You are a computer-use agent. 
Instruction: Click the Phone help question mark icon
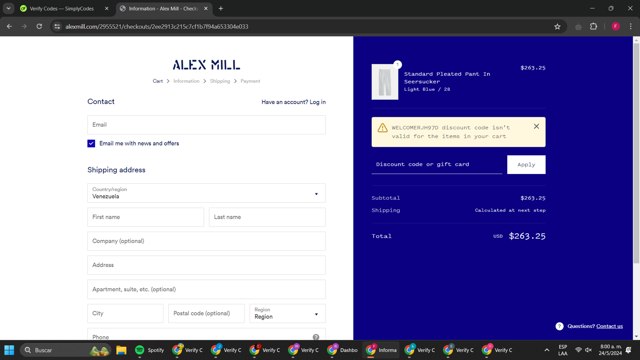pyautogui.click(x=316, y=337)
